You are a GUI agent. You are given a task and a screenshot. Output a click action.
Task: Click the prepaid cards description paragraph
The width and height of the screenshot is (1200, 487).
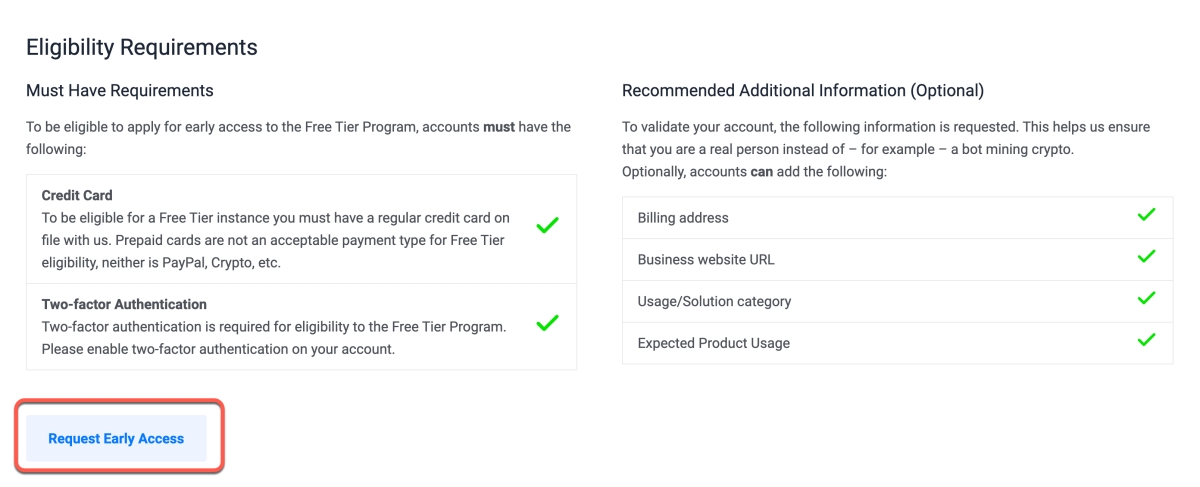(275, 240)
